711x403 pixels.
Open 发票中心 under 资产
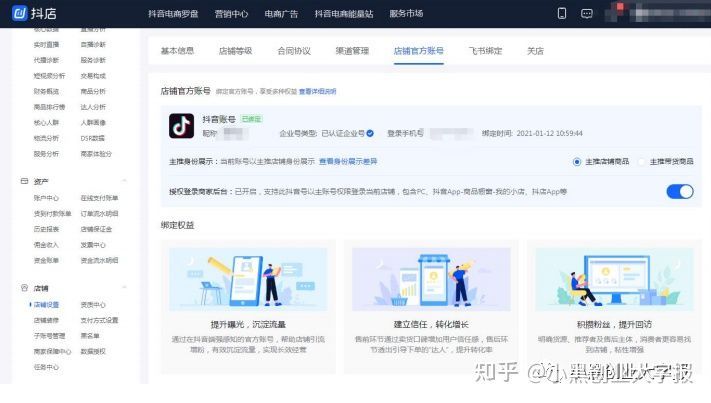tap(93, 245)
